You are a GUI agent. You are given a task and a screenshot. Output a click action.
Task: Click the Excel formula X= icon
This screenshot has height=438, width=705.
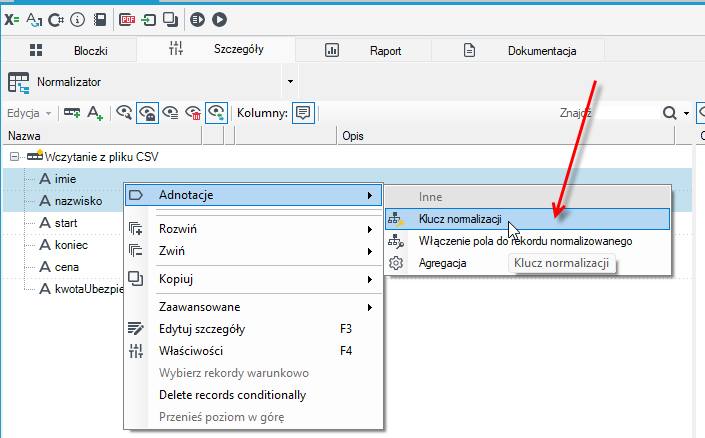(x=12, y=20)
